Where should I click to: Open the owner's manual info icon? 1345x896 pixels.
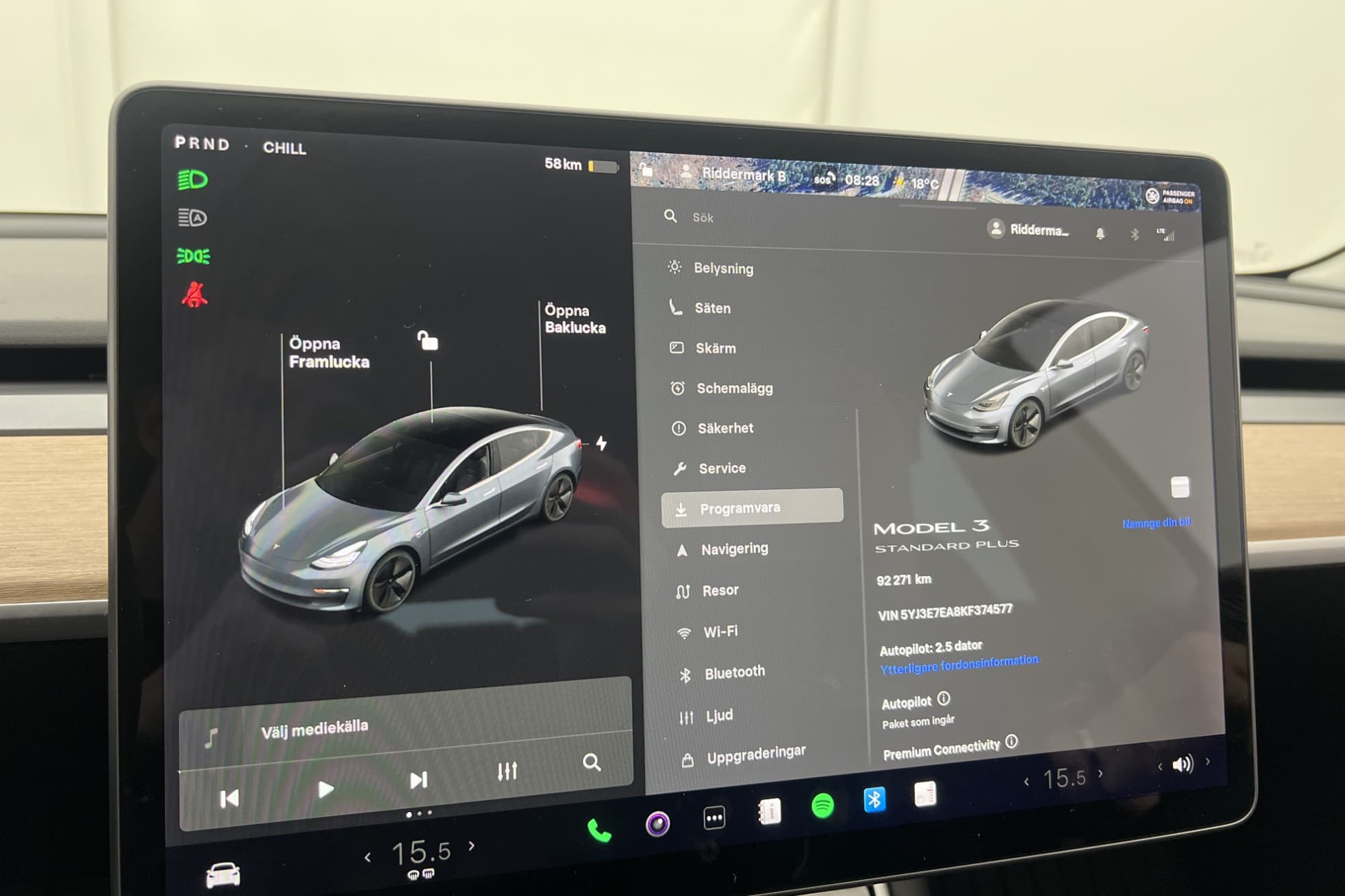pos(769,812)
